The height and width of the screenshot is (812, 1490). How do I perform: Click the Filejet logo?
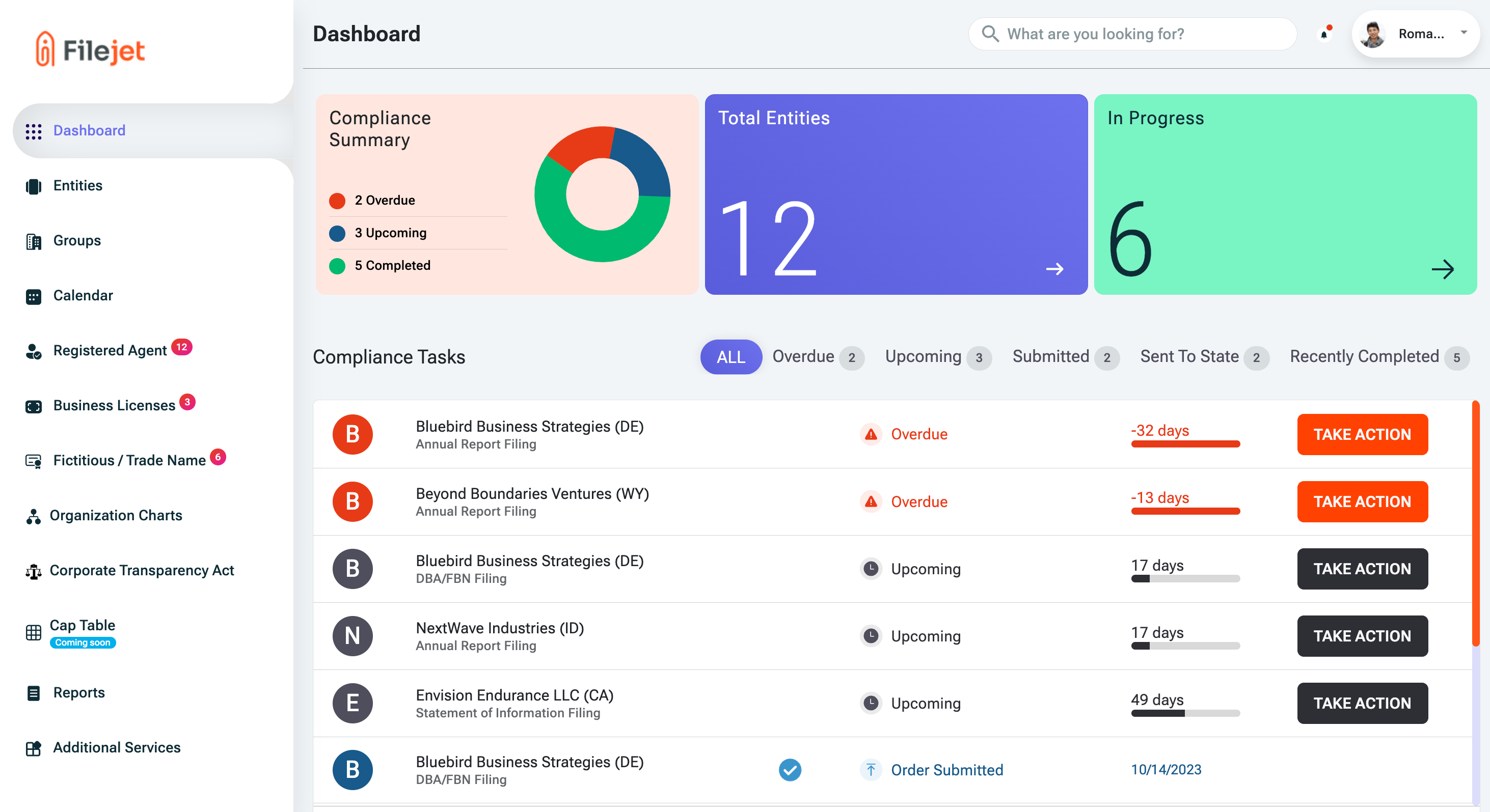[x=90, y=49]
